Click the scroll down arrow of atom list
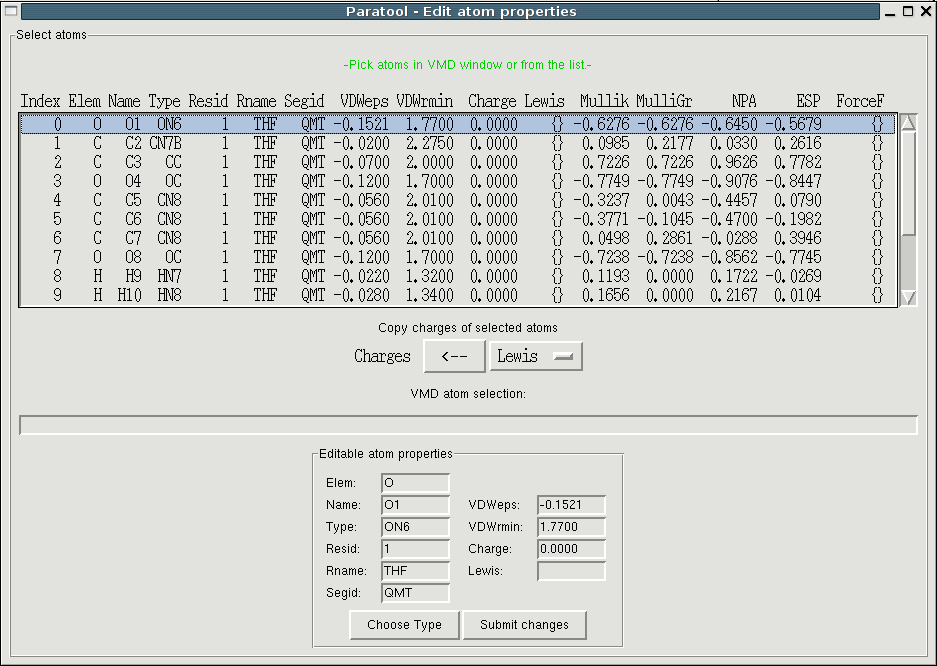The width and height of the screenshot is (937, 666). pyautogui.click(x=908, y=297)
